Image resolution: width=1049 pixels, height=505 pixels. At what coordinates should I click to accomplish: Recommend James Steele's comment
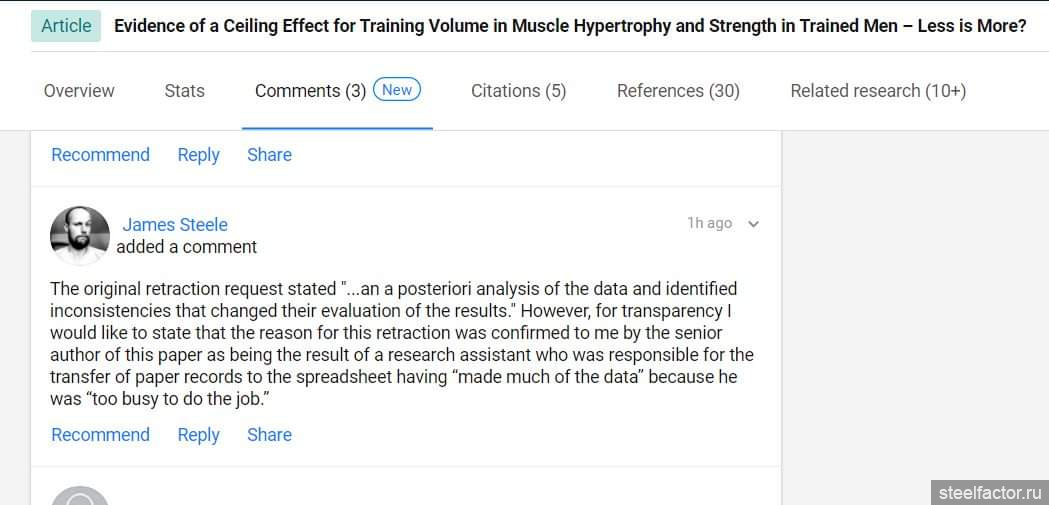[100, 435]
